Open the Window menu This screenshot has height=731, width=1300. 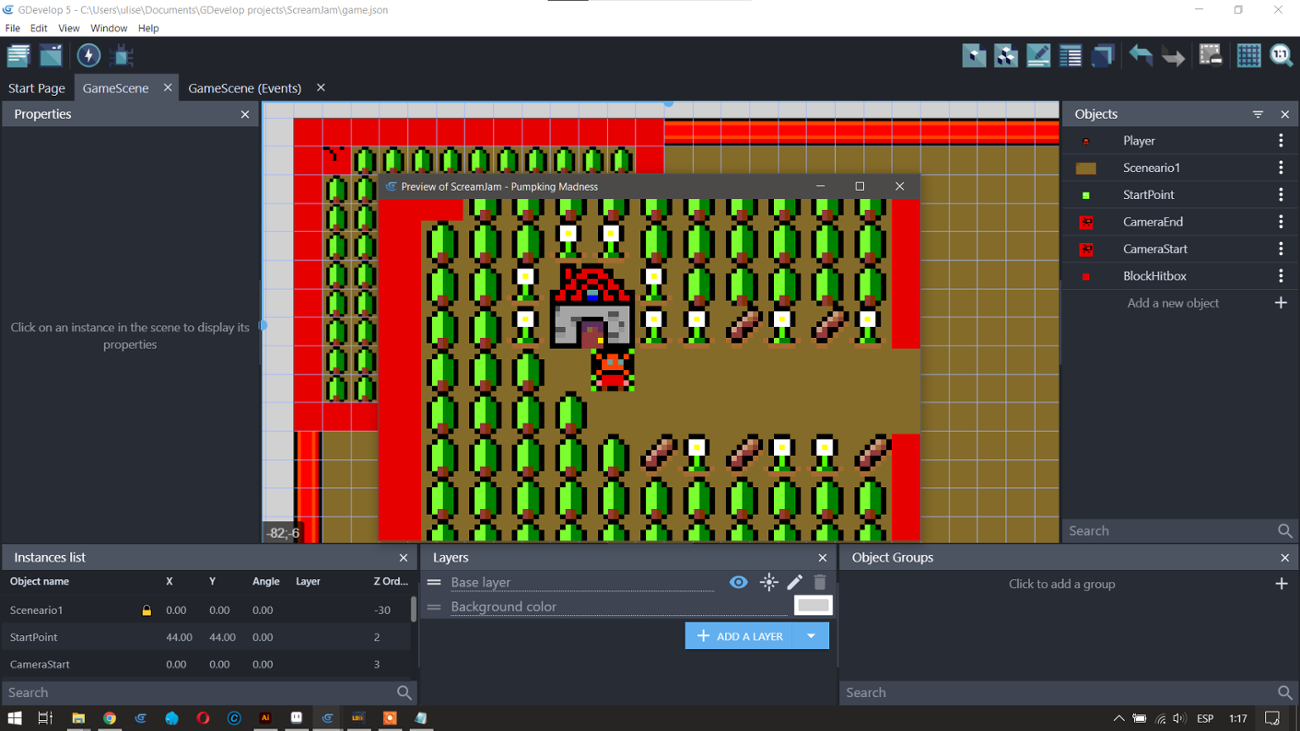click(108, 27)
